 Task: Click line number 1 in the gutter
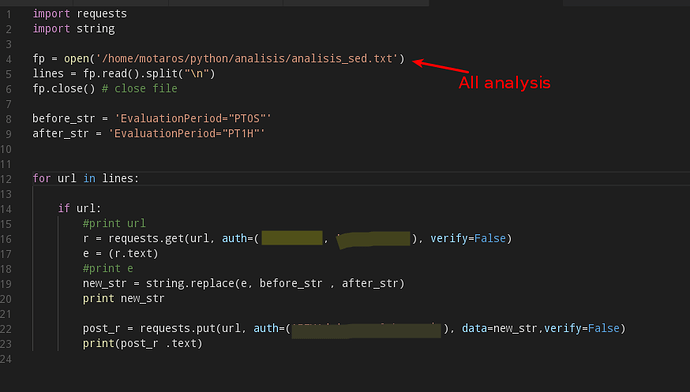coord(9,15)
